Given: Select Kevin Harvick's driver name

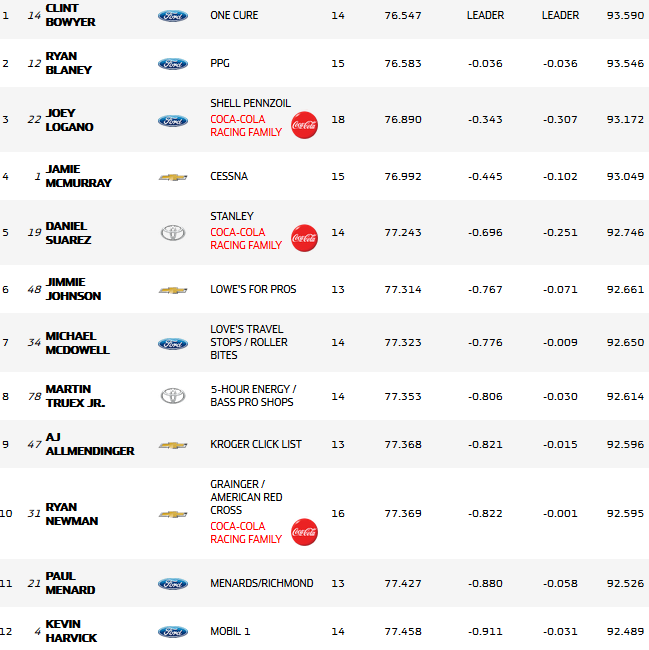Looking at the screenshot, I should [72, 631].
